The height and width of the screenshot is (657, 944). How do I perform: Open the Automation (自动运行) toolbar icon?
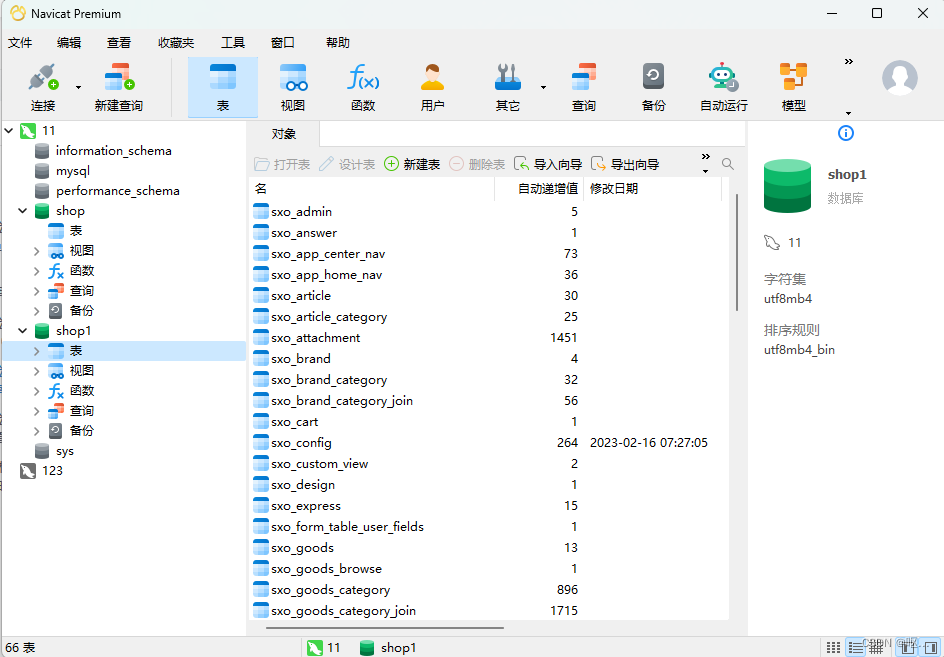(724, 87)
